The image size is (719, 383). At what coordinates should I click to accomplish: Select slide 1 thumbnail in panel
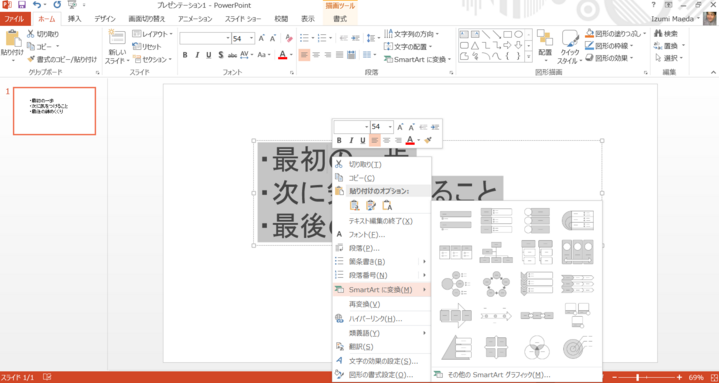[x=55, y=111]
